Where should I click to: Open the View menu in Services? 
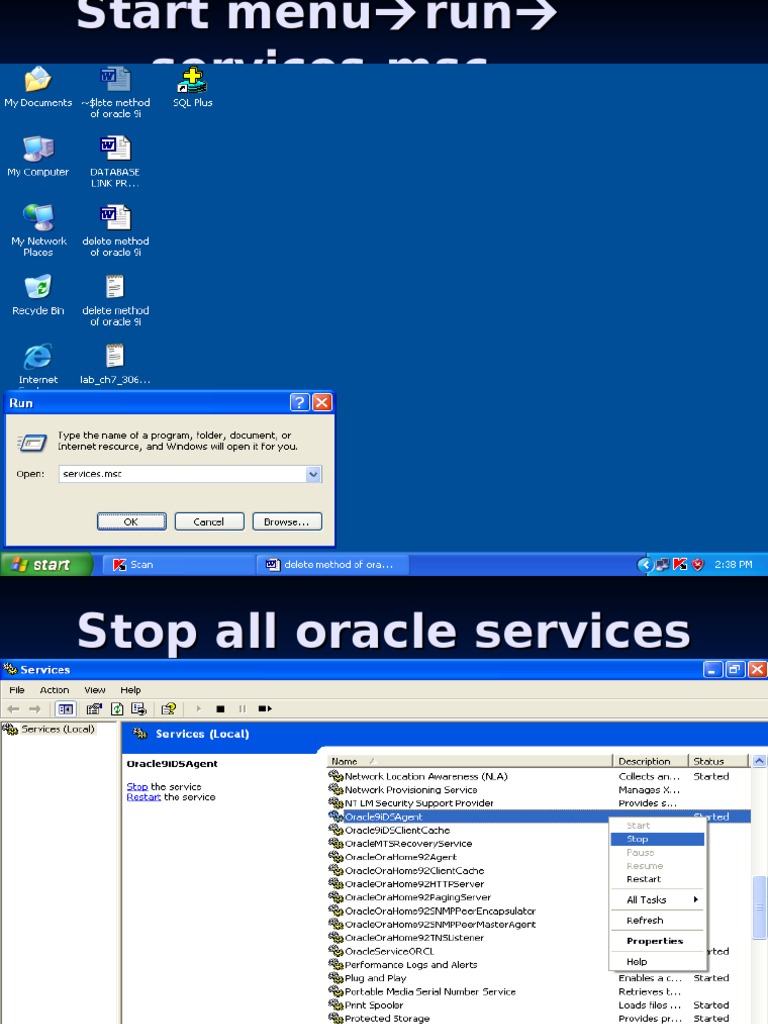point(95,690)
